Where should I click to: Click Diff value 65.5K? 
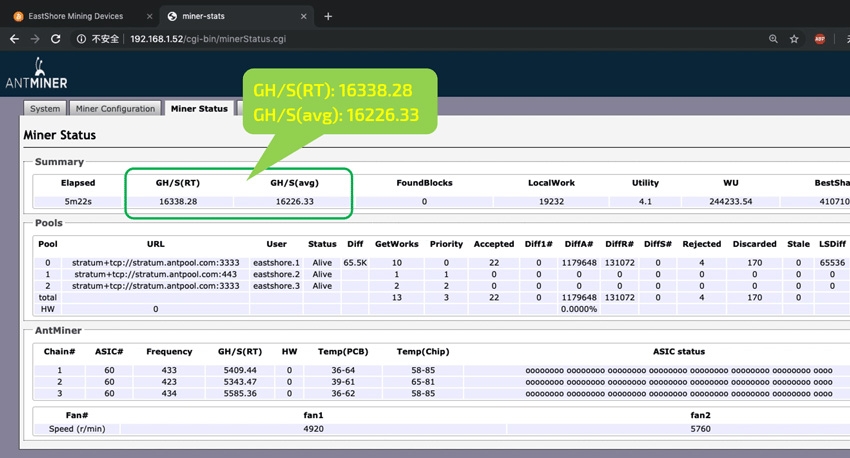tap(355, 262)
